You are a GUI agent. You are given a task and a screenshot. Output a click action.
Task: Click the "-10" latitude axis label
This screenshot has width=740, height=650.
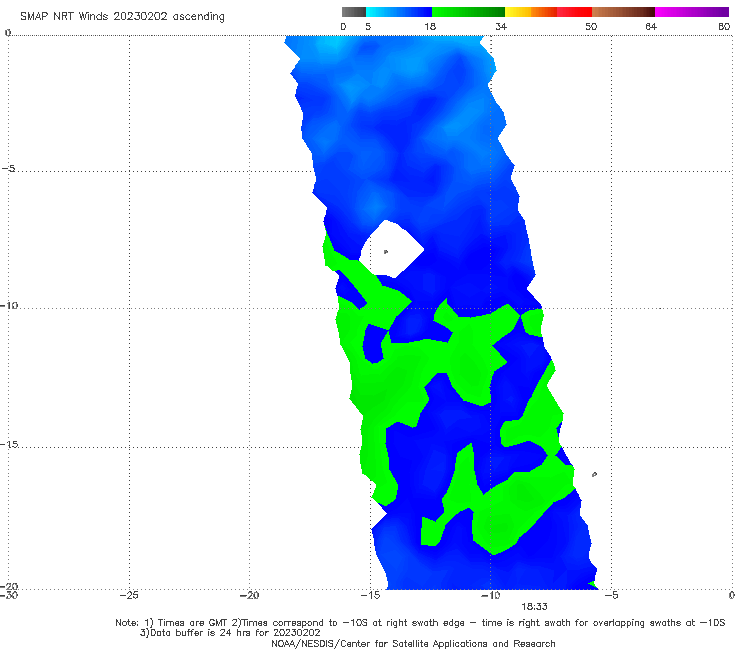click(9, 305)
